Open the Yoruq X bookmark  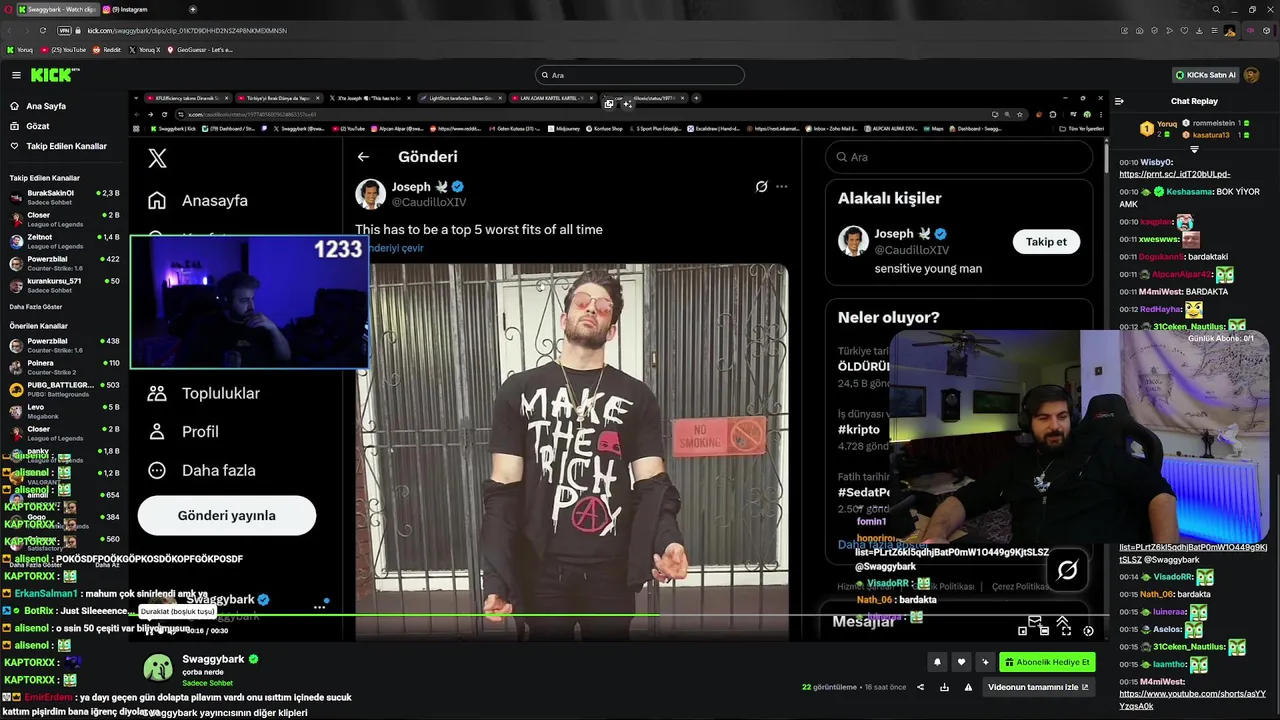[x=145, y=49]
